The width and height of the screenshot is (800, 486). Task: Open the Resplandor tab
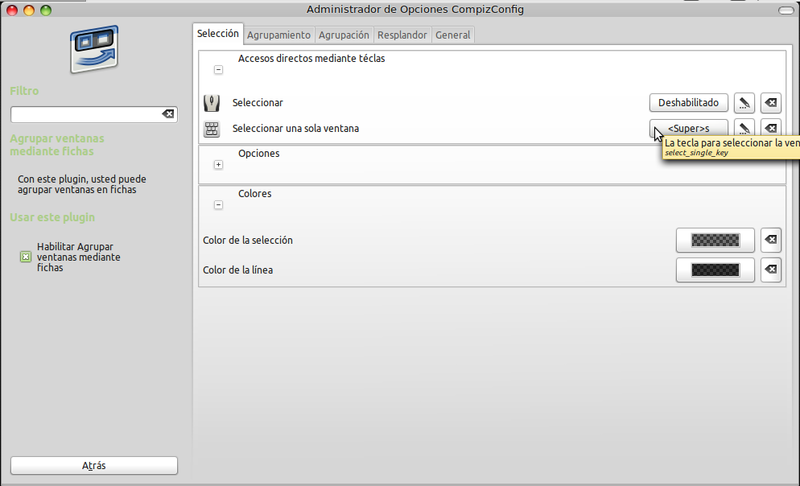[403, 35]
